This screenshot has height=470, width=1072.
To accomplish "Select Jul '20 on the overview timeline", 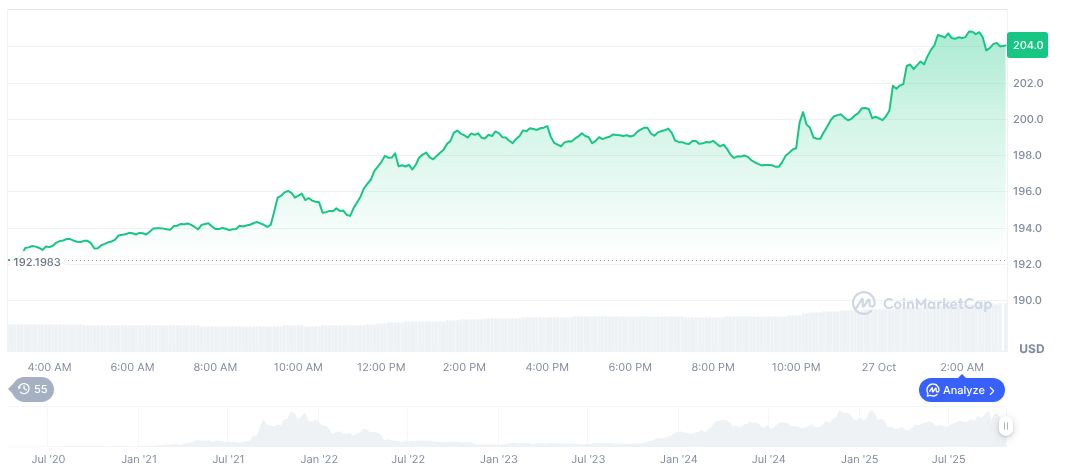I will pos(49,459).
